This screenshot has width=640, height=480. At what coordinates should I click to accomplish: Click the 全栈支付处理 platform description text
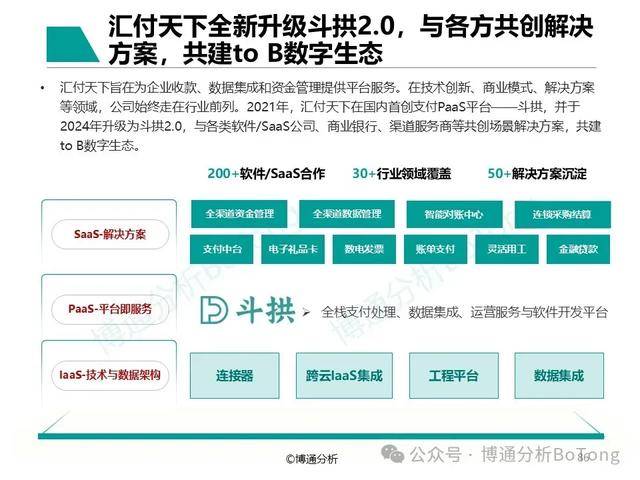tap(464, 312)
